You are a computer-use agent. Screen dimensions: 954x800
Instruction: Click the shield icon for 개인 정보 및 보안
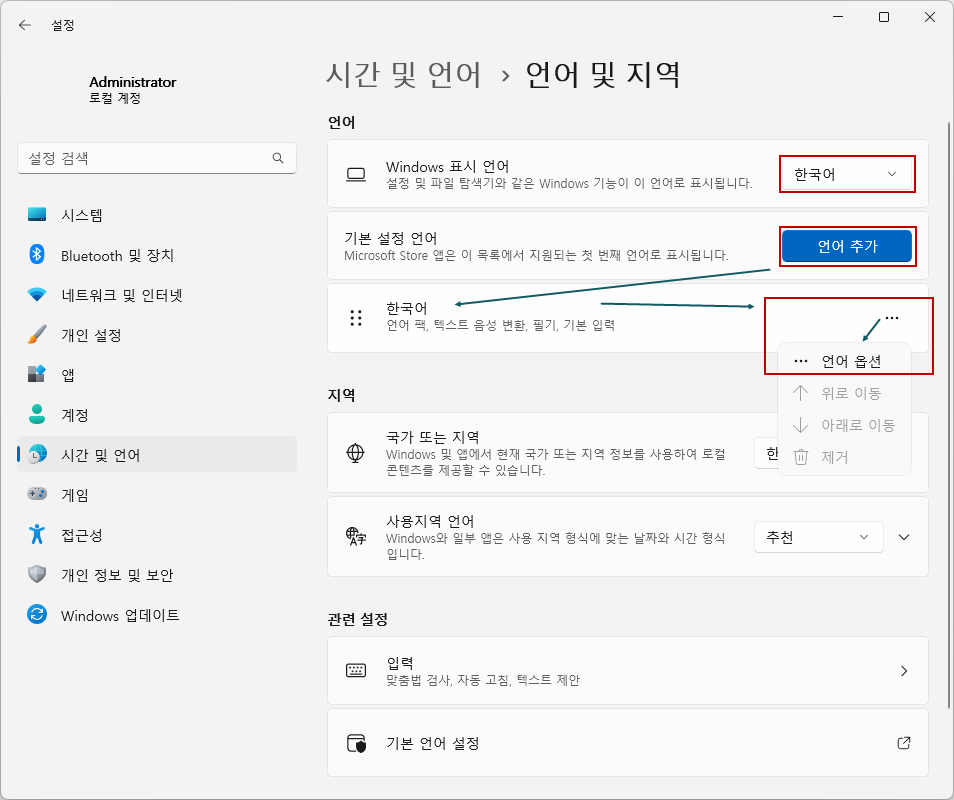pos(37,574)
